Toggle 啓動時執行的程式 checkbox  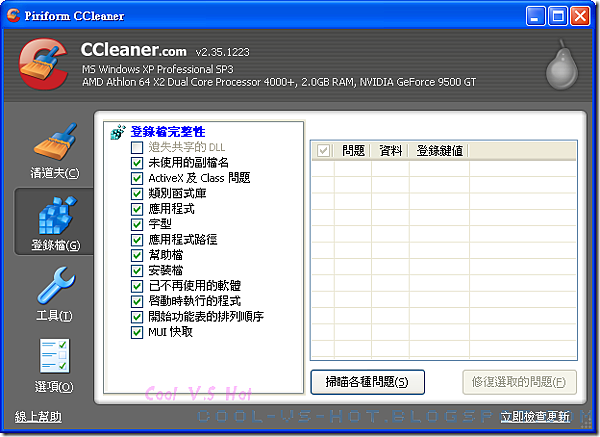click(x=137, y=302)
